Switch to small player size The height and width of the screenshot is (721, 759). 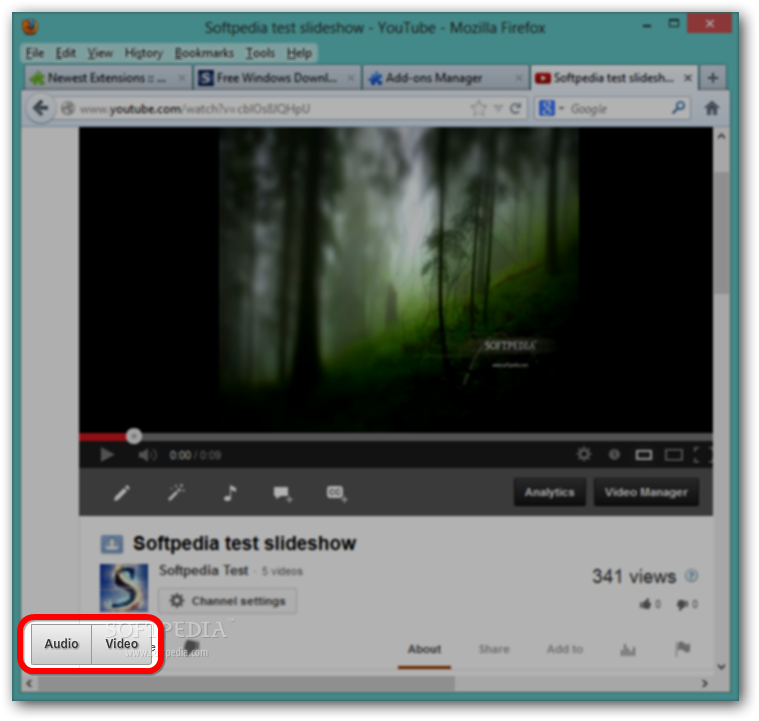(x=643, y=455)
